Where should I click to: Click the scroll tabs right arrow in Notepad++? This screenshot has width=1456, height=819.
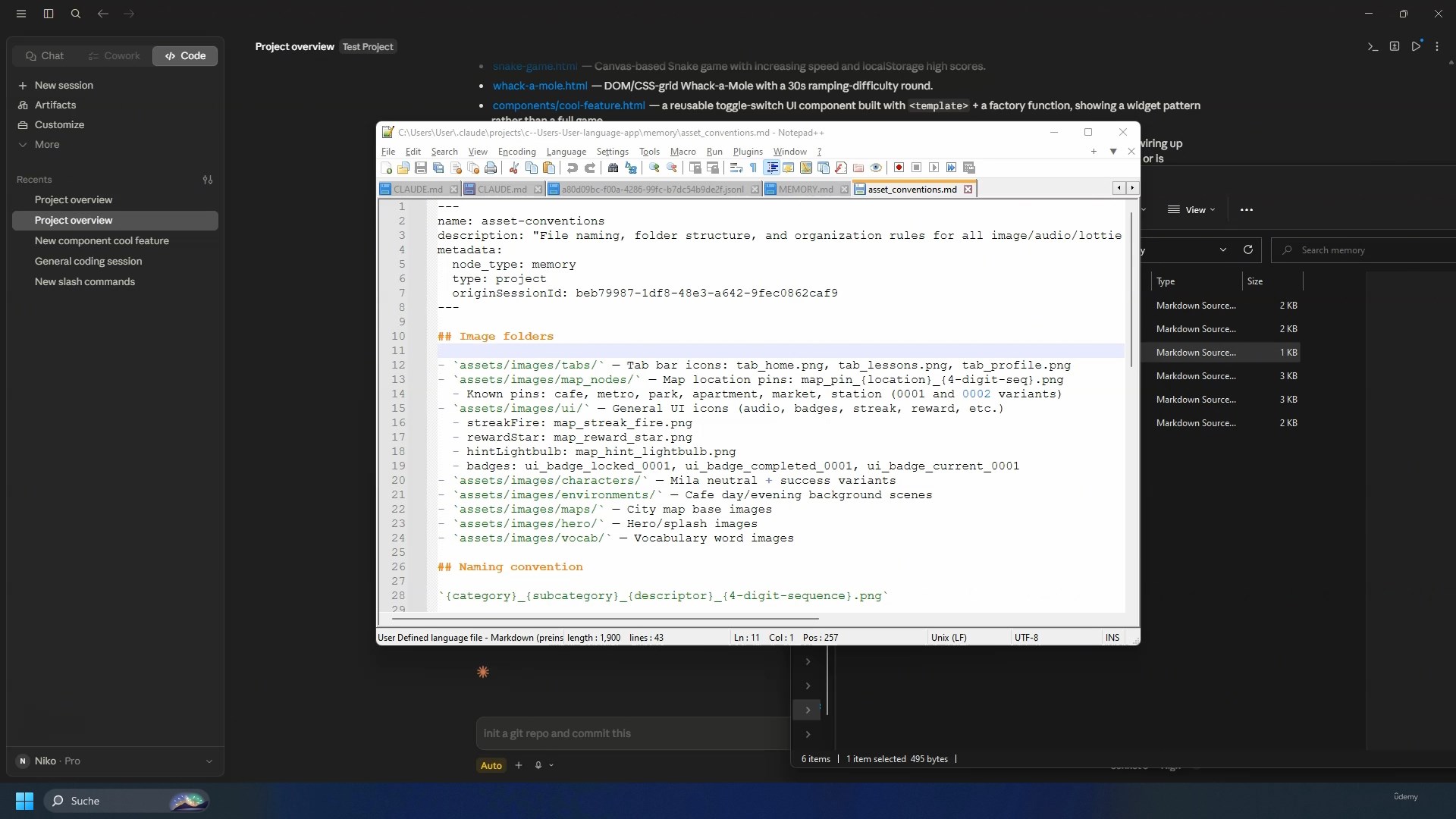pos(1132,188)
